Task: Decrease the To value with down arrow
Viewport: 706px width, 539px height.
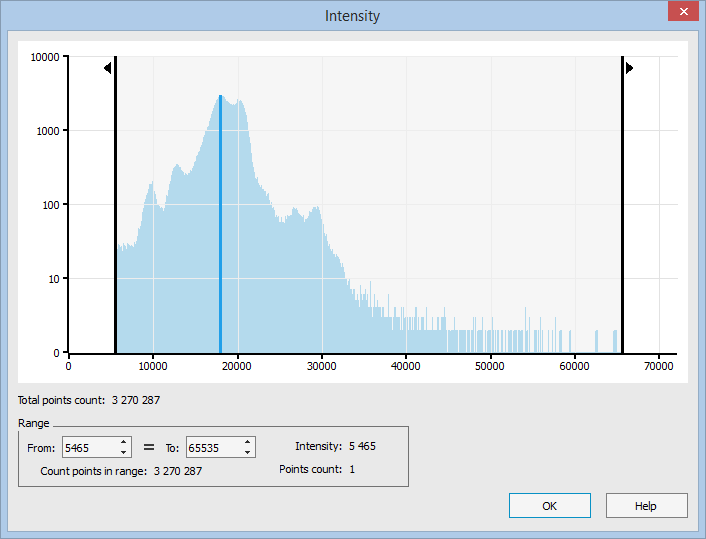Action: (248, 452)
